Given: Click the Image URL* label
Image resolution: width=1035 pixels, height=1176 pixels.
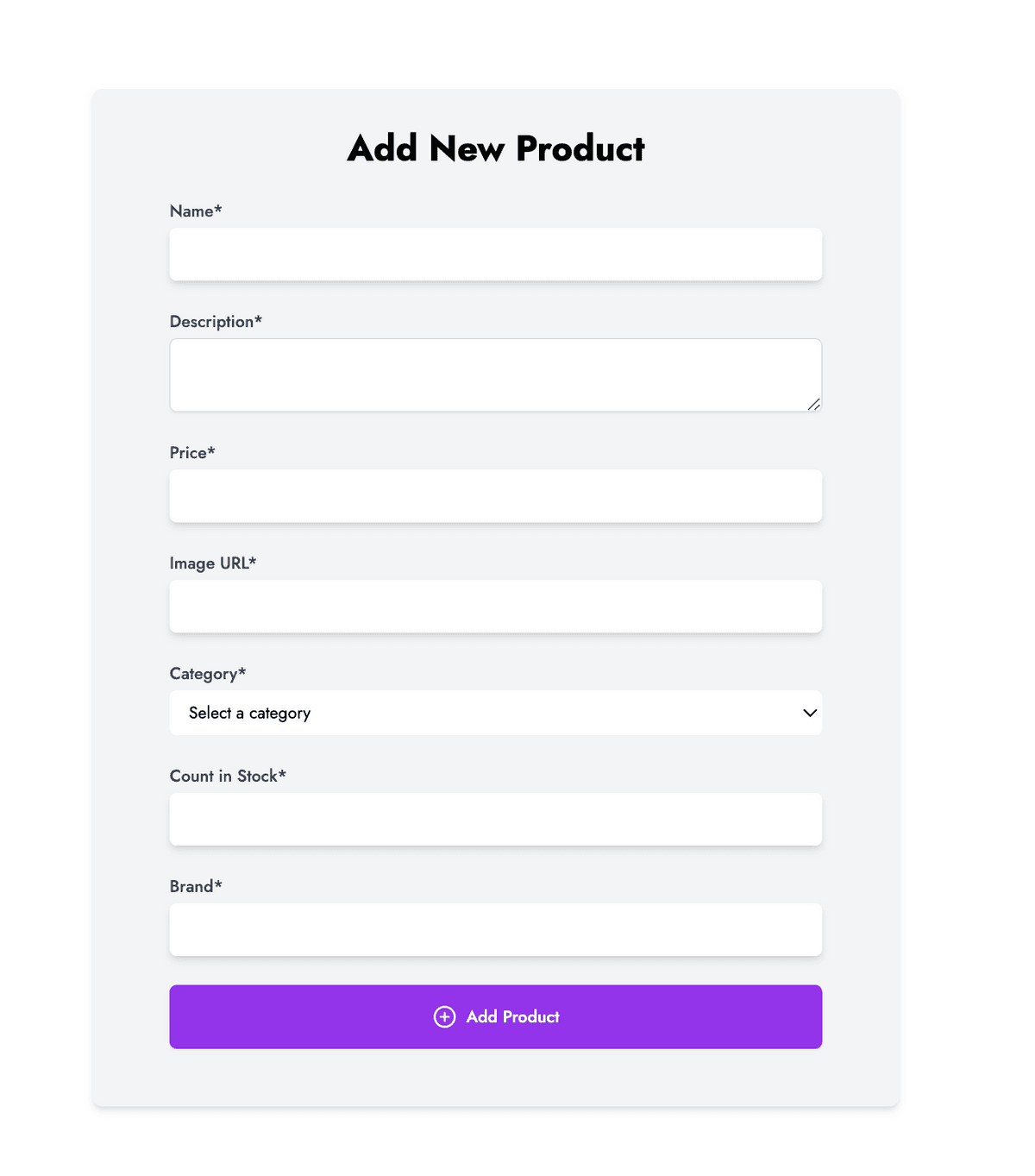Looking at the screenshot, I should [x=213, y=563].
